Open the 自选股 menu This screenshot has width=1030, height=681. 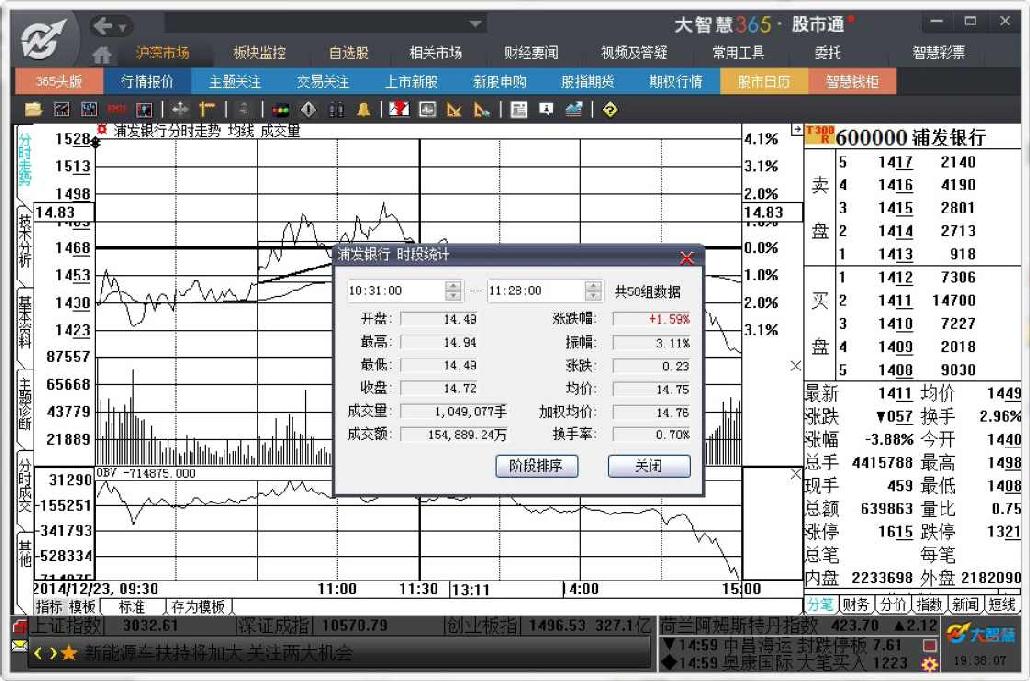[x=349, y=53]
